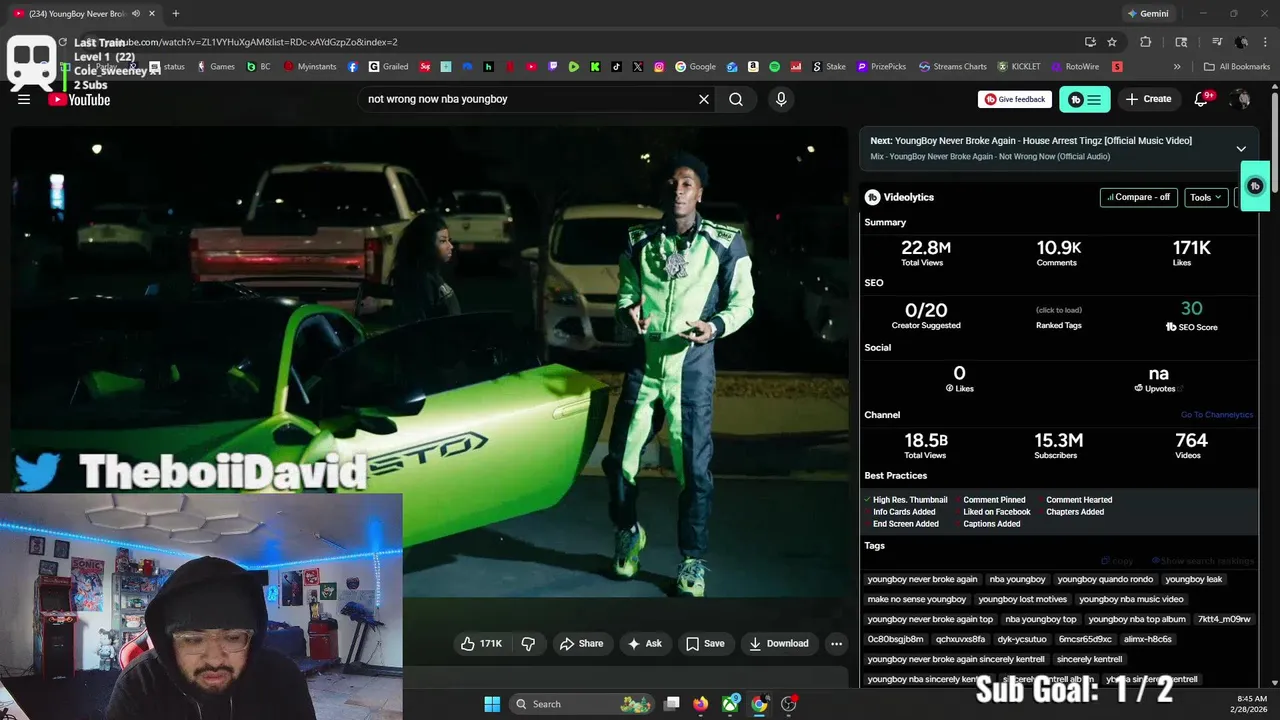
Task: Open the Streams Charts bookmark
Action: point(952,67)
